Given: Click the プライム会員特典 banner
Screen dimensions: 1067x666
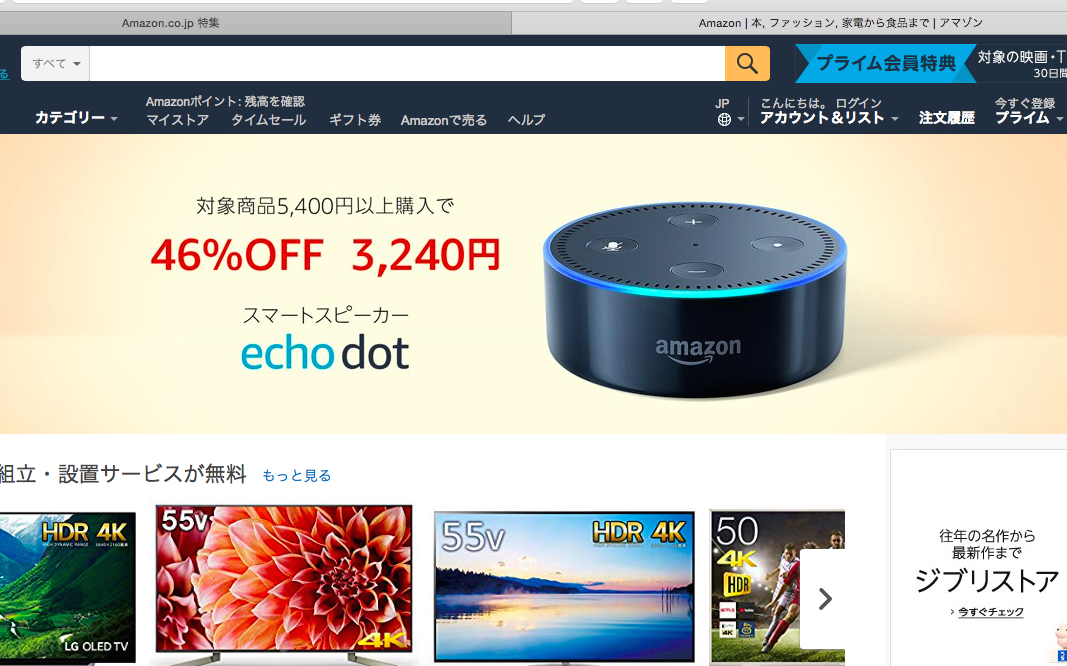Looking at the screenshot, I should pos(886,63).
